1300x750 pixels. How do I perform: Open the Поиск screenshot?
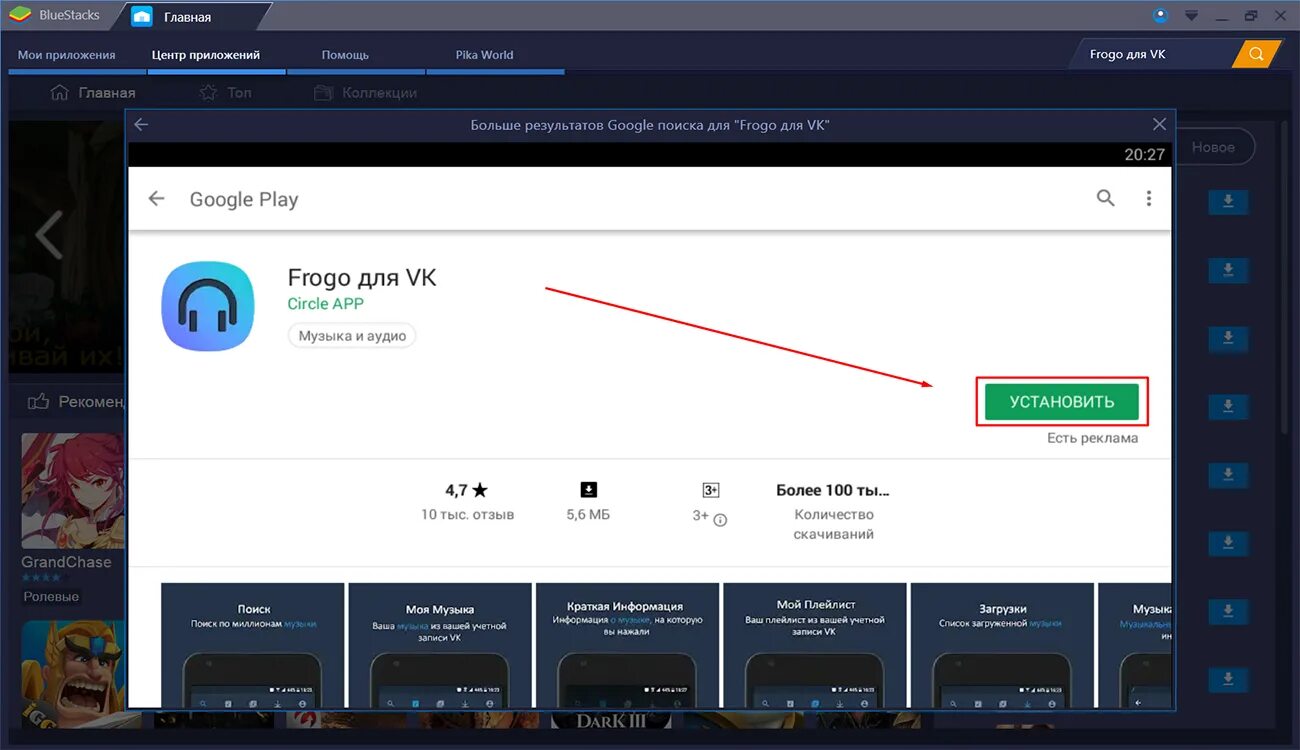tap(253, 646)
